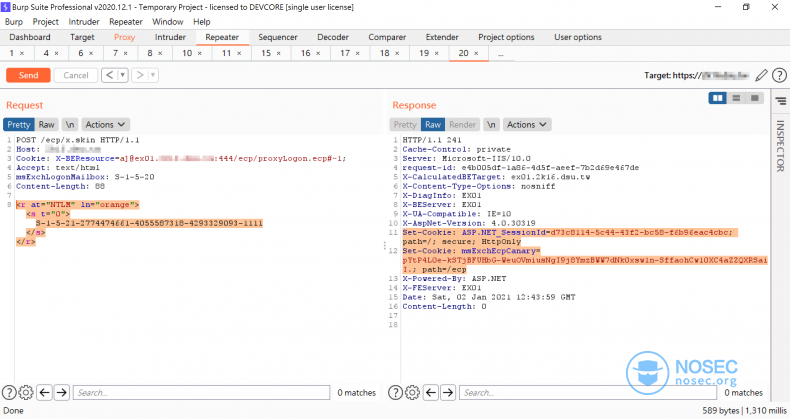Close Repeater tab 18
Viewport: 790px width, 419px height.
coord(397,53)
